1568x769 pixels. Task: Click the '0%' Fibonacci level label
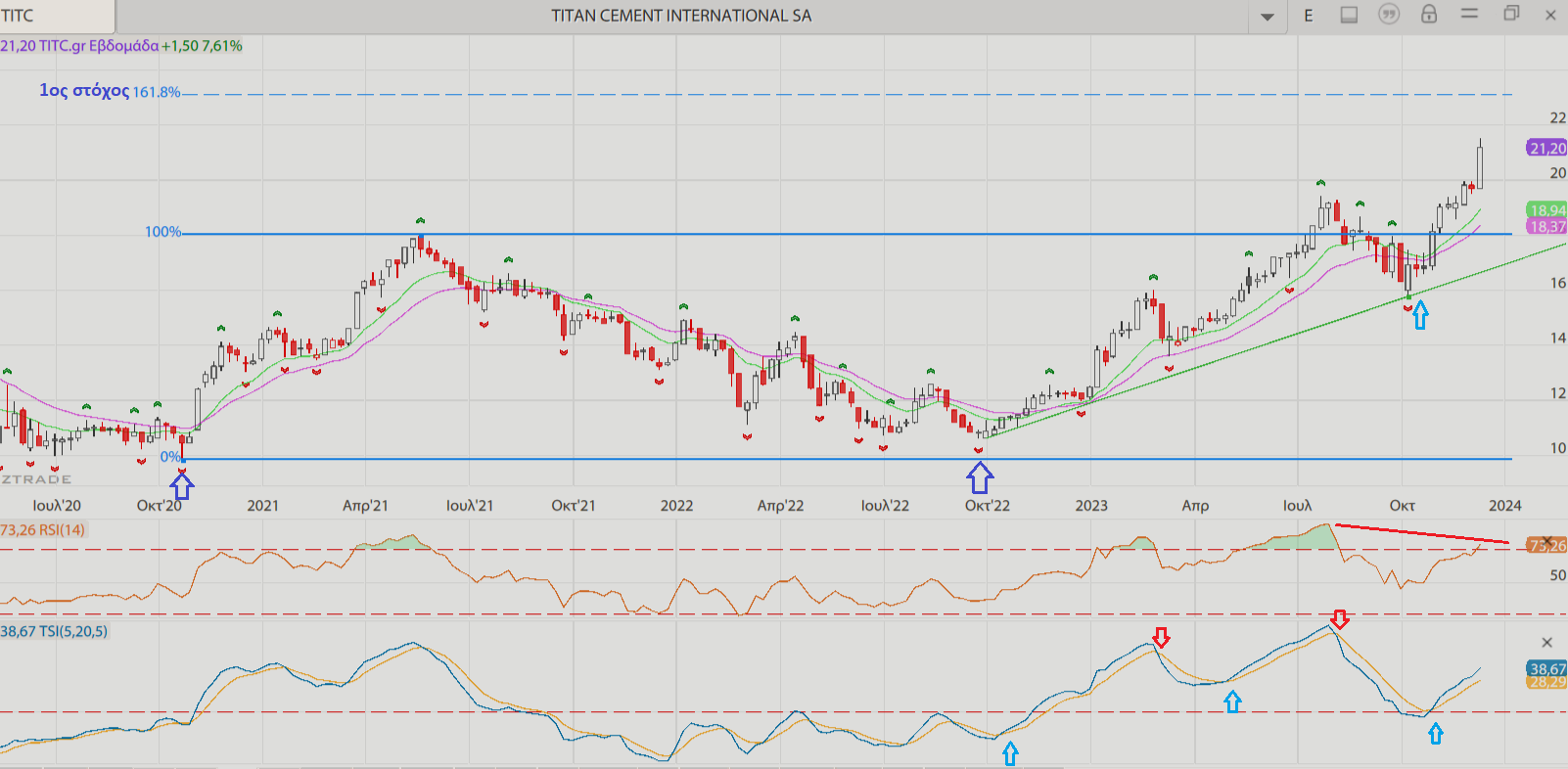(170, 457)
